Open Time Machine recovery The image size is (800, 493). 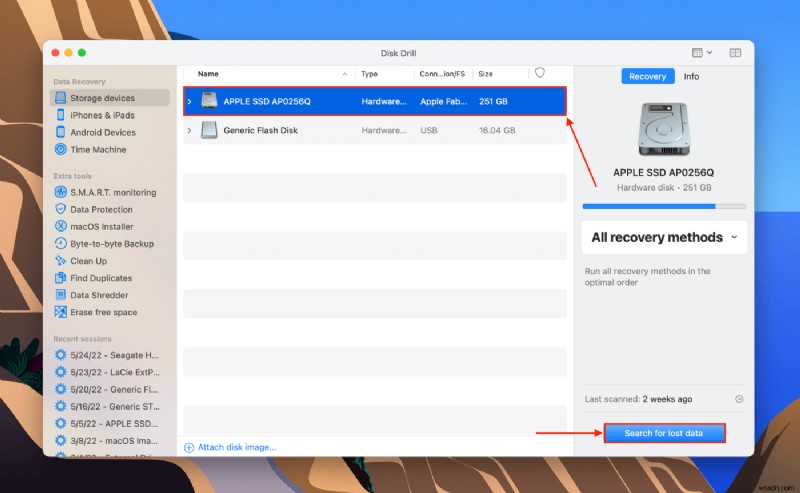(98, 150)
